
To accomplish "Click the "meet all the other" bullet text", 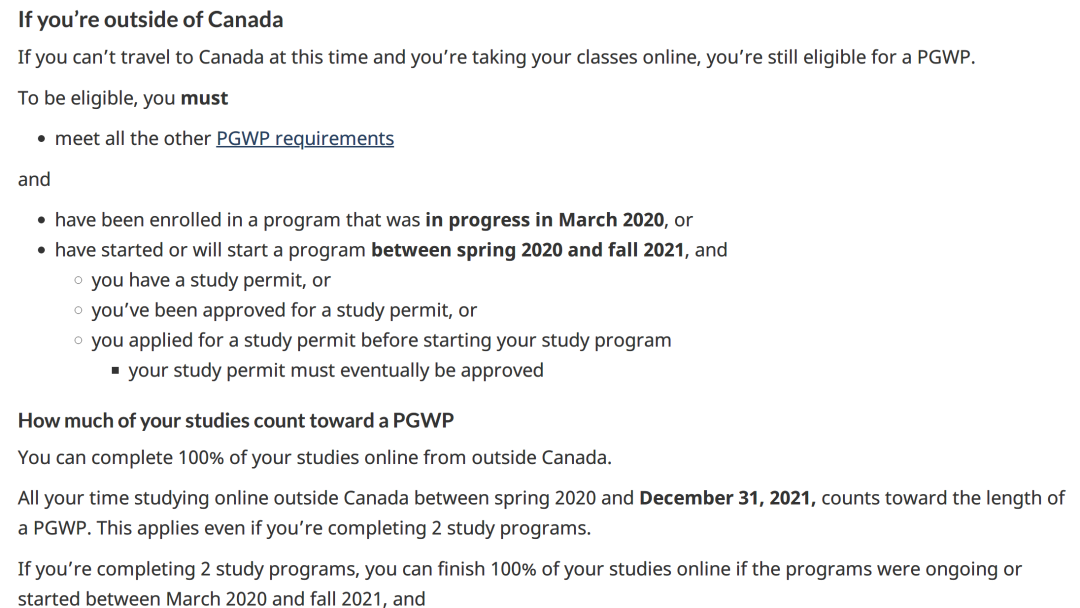I will click(133, 138).
